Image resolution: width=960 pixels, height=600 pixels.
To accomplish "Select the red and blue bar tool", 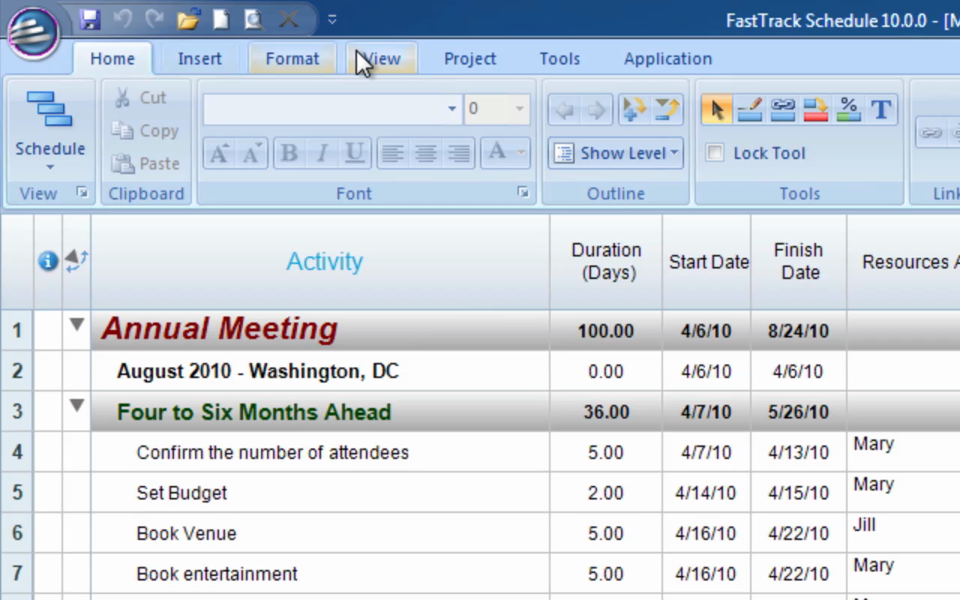I will pyautogui.click(x=816, y=110).
